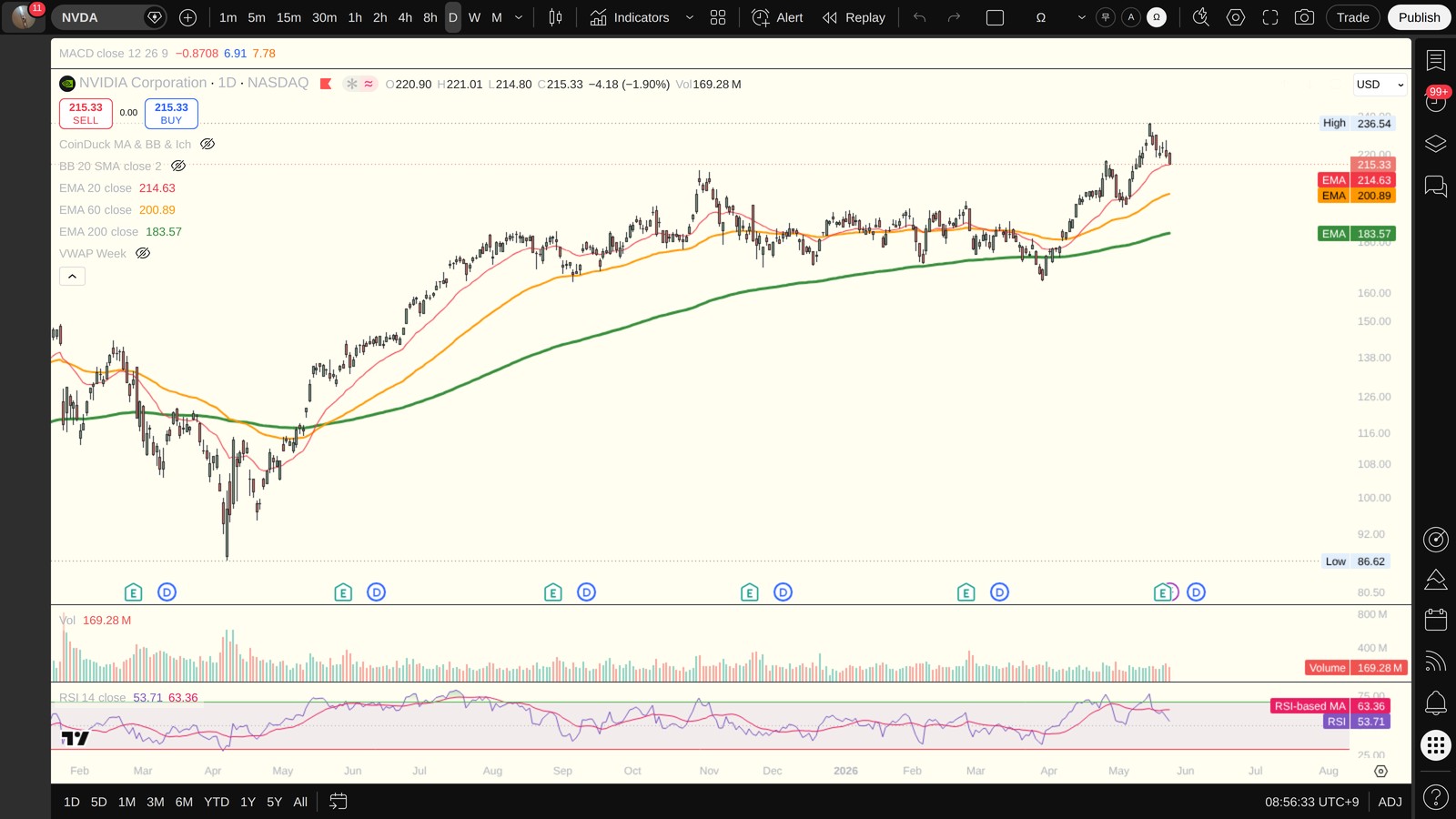This screenshot has height=819, width=1456.
Task: Open the pyramid icon in right sidebar
Action: [x=1435, y=579]
